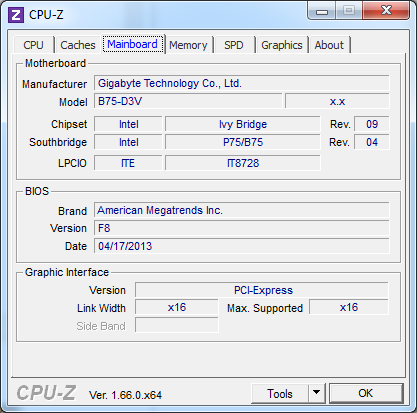
Task: Click the Link Width label
Action: [x=101, y=308]
